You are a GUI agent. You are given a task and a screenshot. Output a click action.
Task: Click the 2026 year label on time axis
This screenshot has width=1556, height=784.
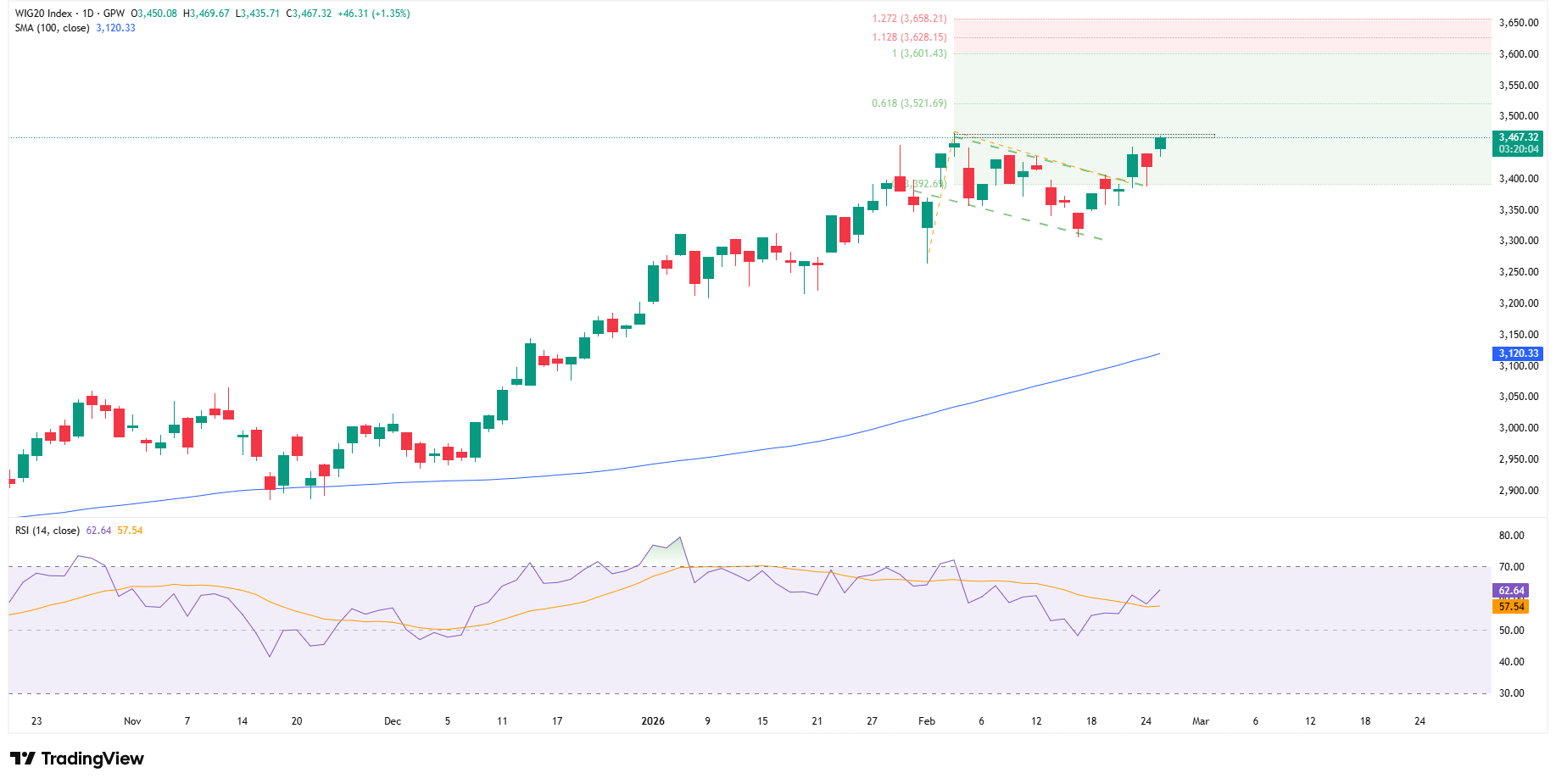[x=653, y=721]
